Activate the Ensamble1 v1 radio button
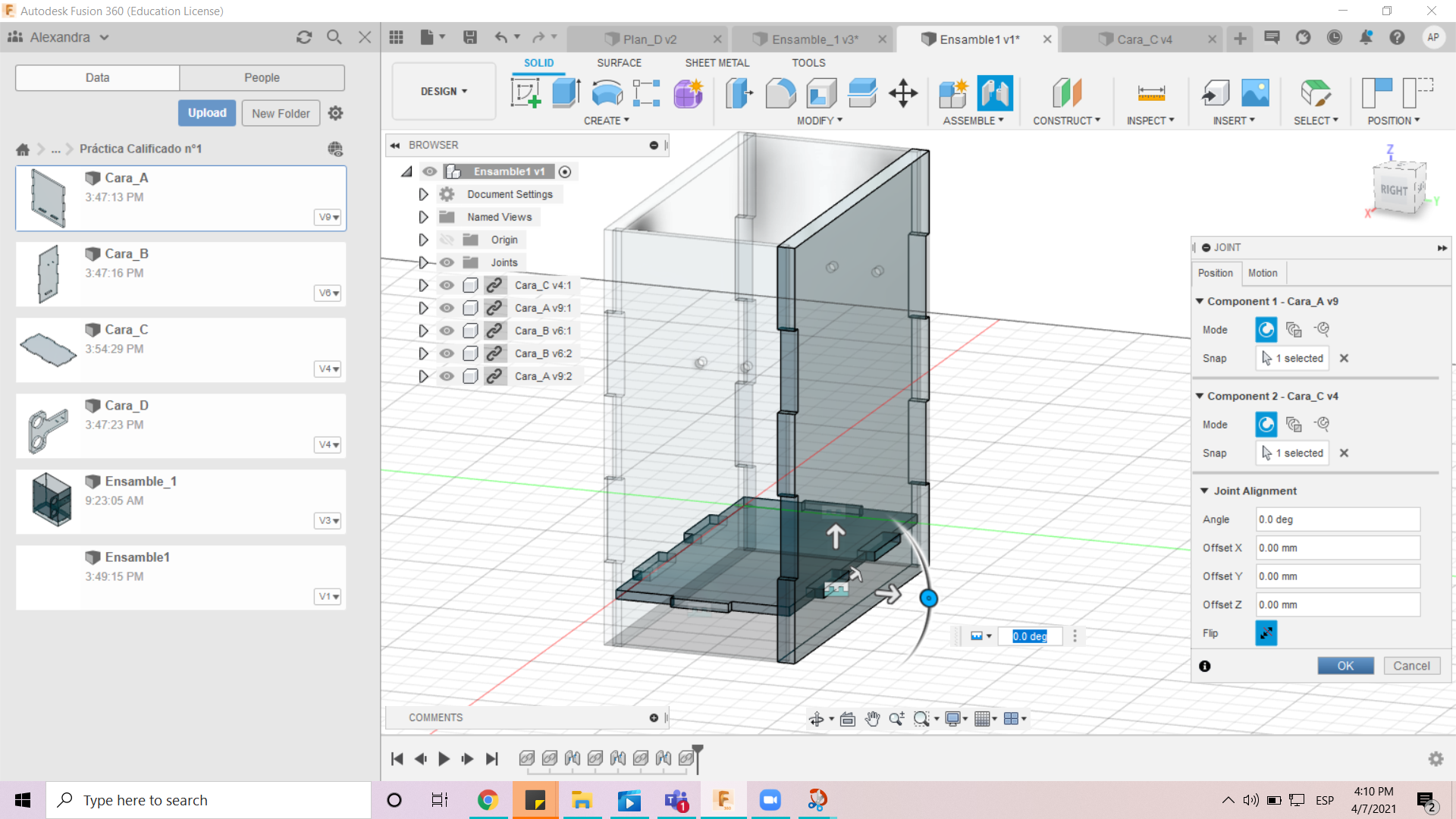1456x819 pixels. click(x=565, y=172)
